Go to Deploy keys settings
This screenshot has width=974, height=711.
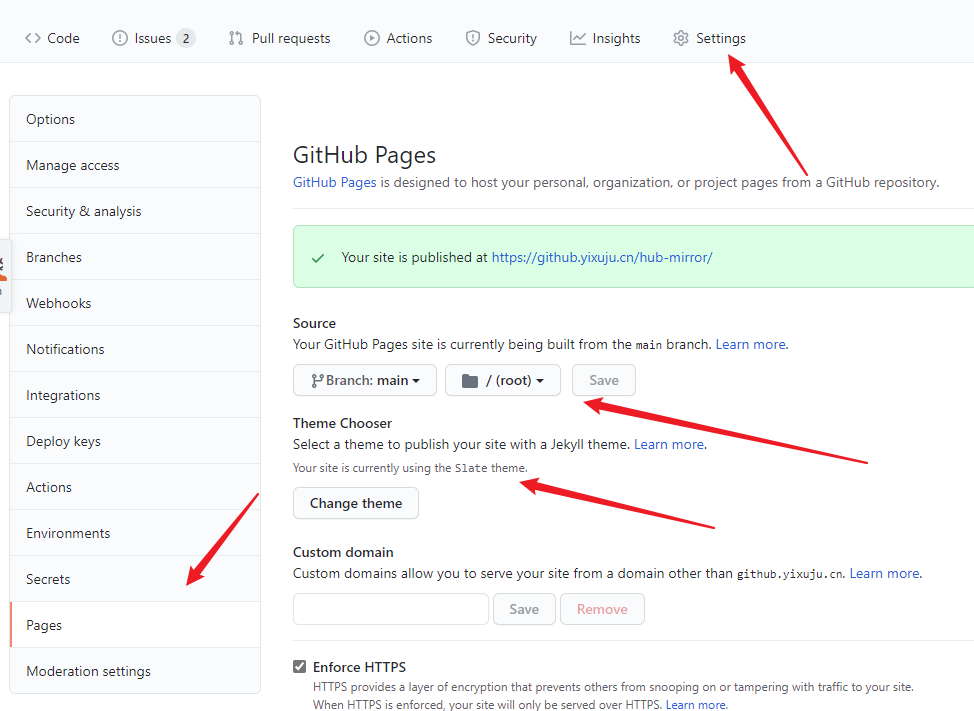click(135, 441)
